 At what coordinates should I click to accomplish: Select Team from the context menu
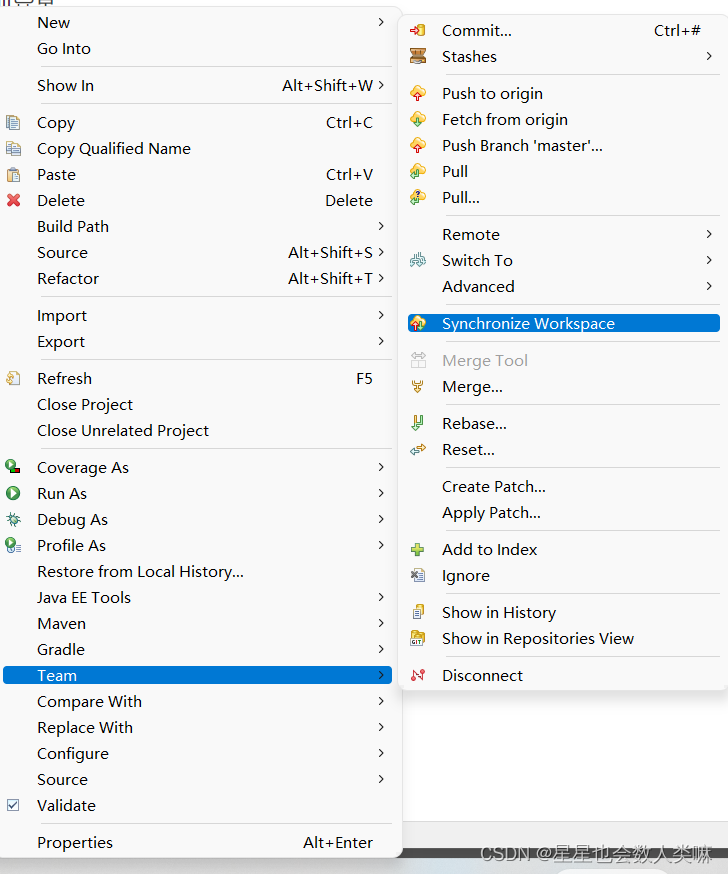(x=53, y=675)
